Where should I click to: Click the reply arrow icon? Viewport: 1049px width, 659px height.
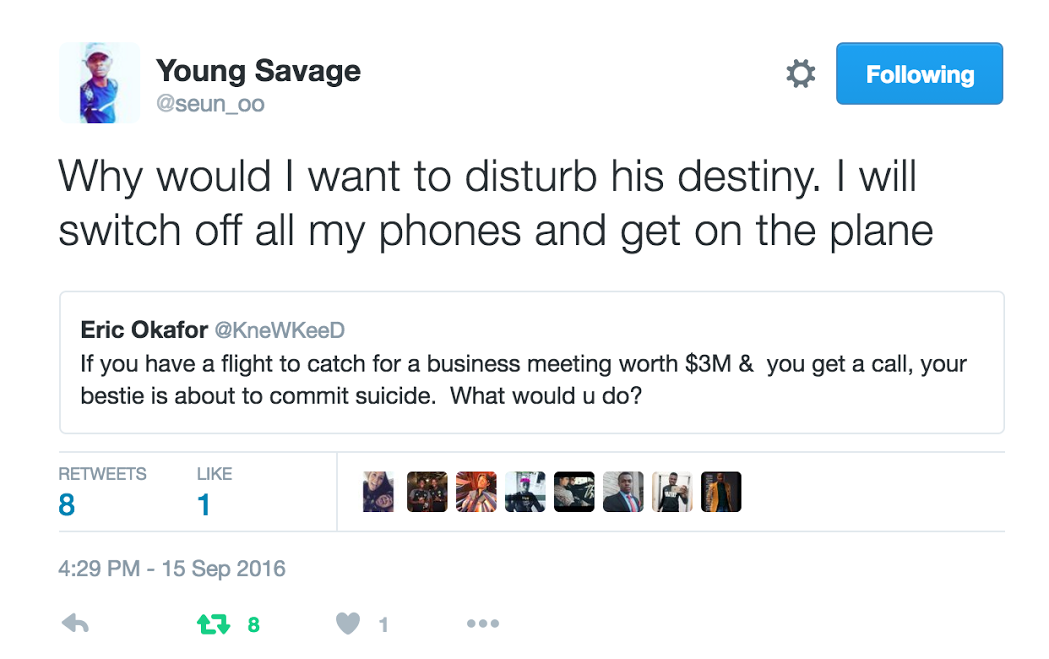[x=75, y=625]
